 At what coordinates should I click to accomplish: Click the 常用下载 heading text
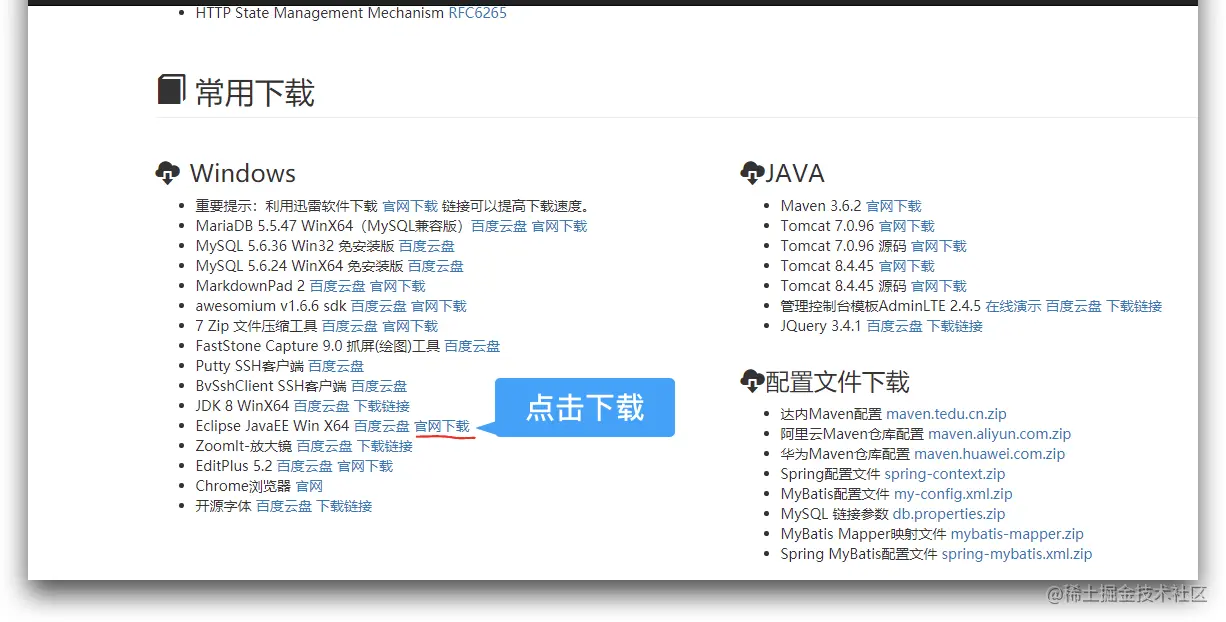255,93
